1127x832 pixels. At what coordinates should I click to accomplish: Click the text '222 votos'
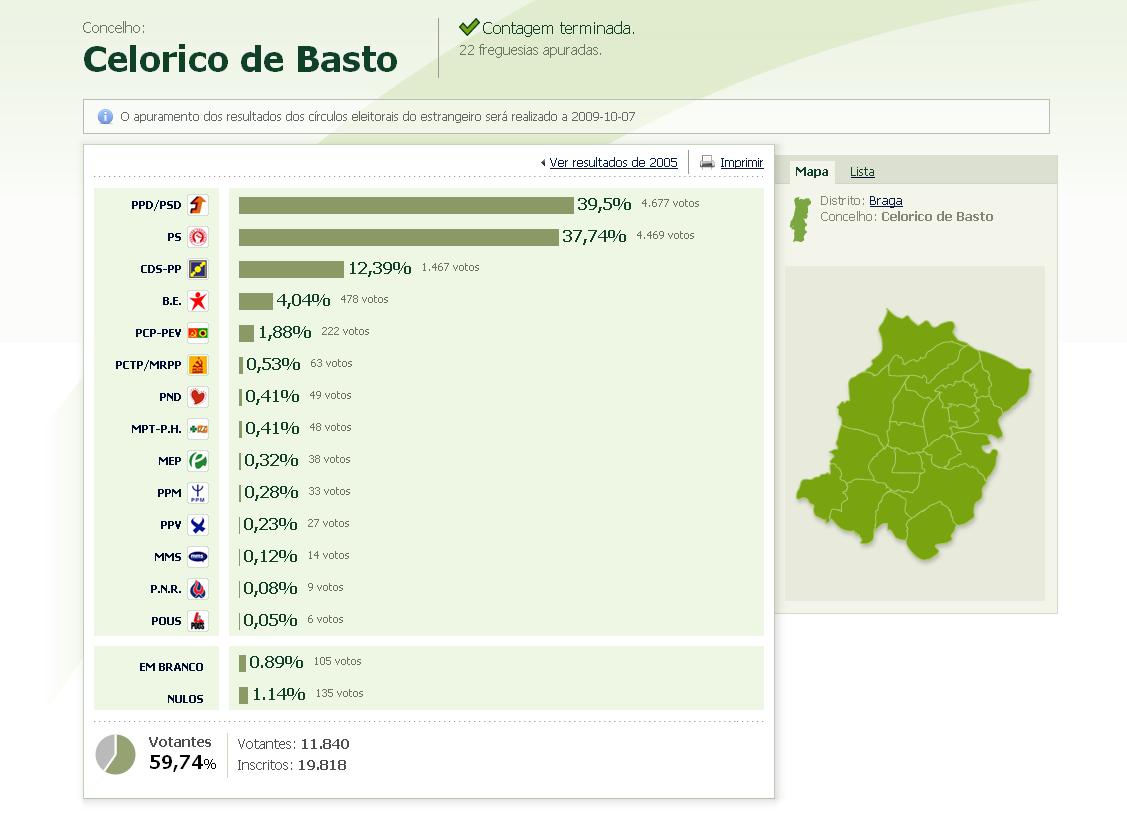[345, 331]
